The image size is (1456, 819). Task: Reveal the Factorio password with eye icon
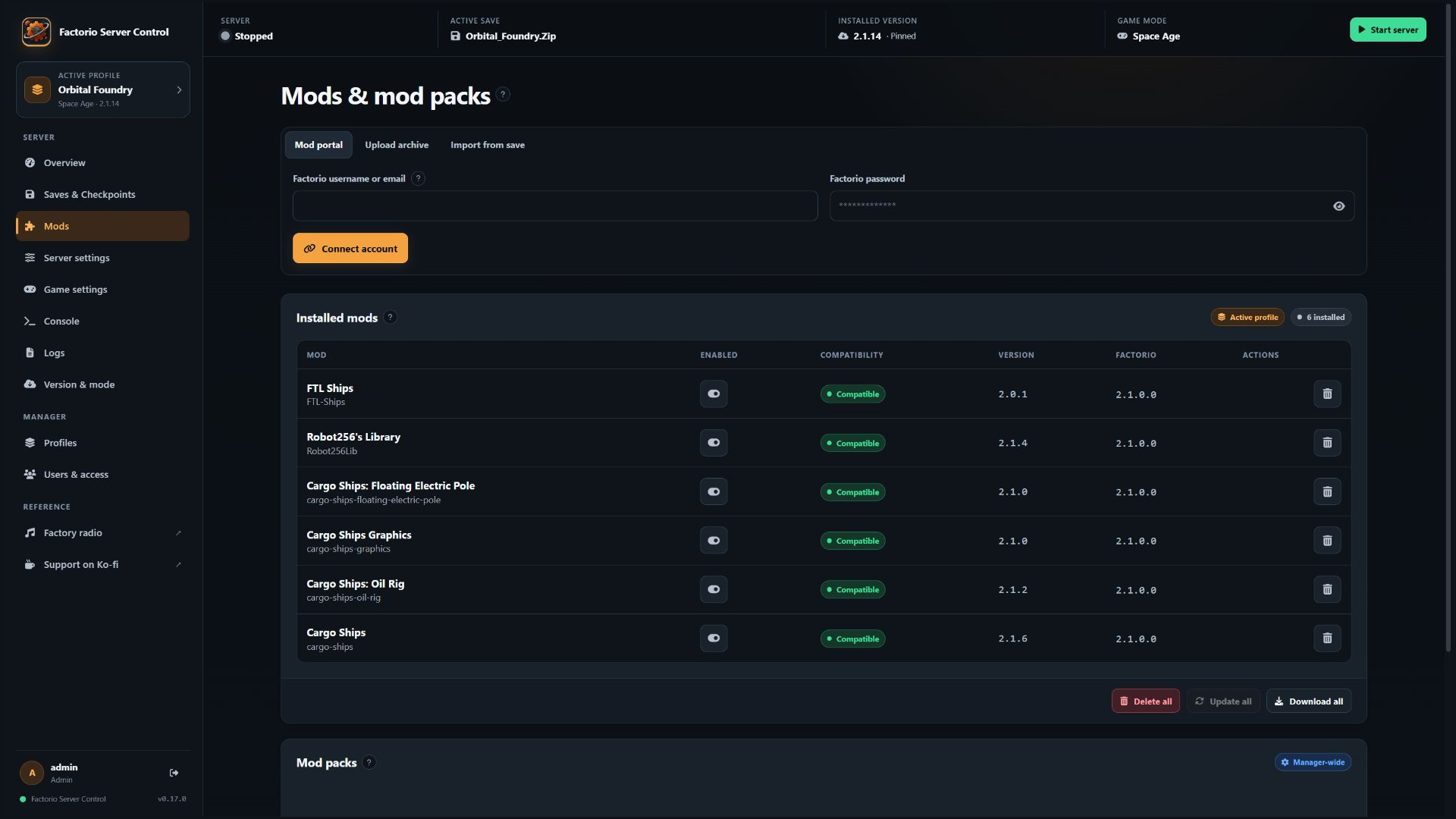click(1339, 206)
